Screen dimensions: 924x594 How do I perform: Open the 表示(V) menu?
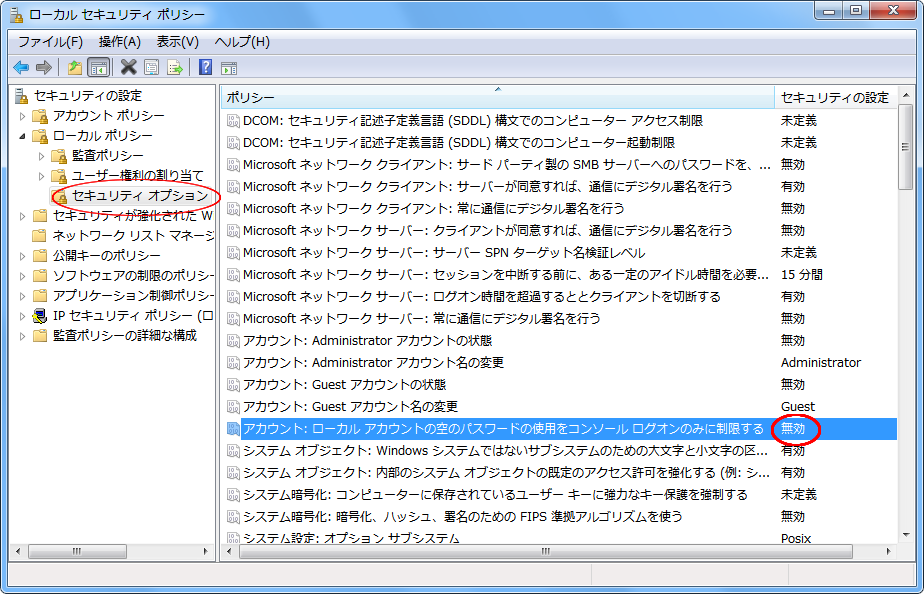coord(177,41)
